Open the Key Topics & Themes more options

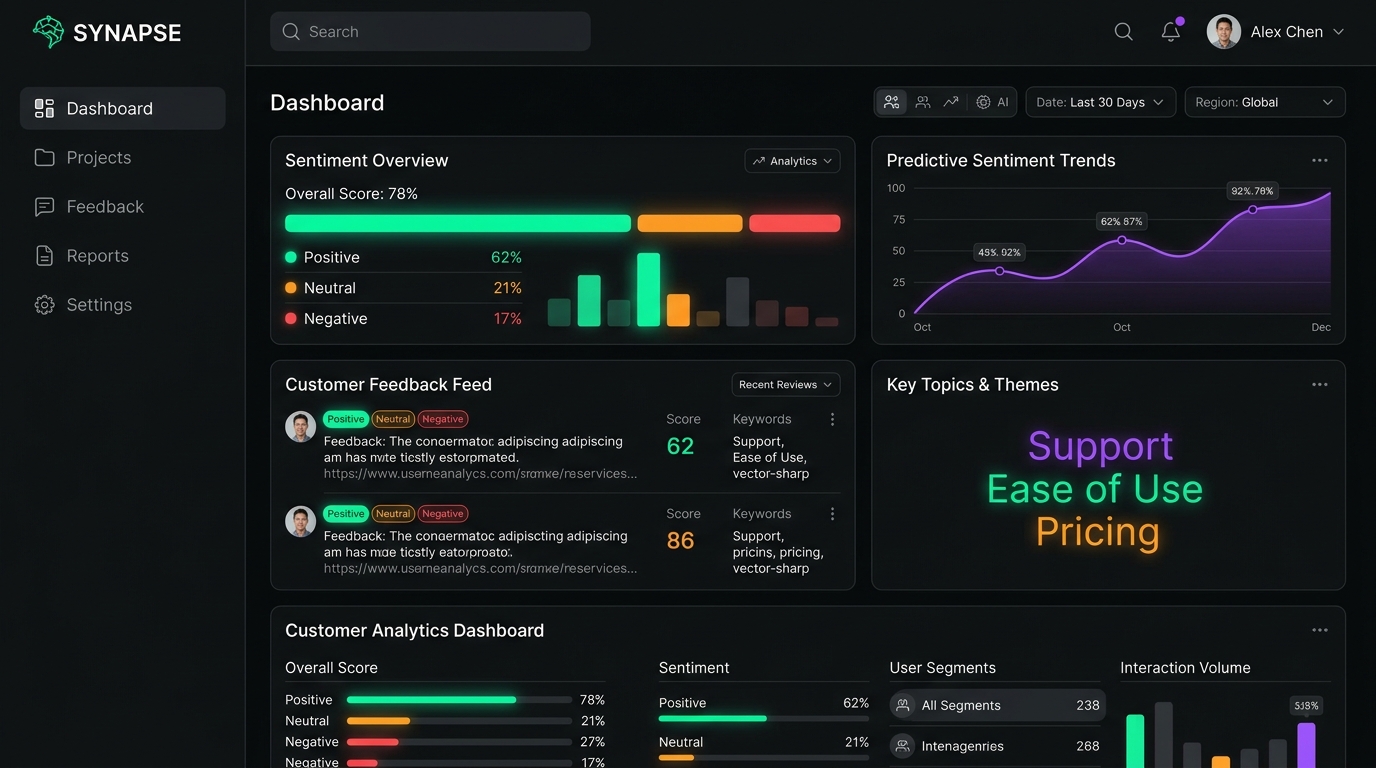pos(1320,385)
